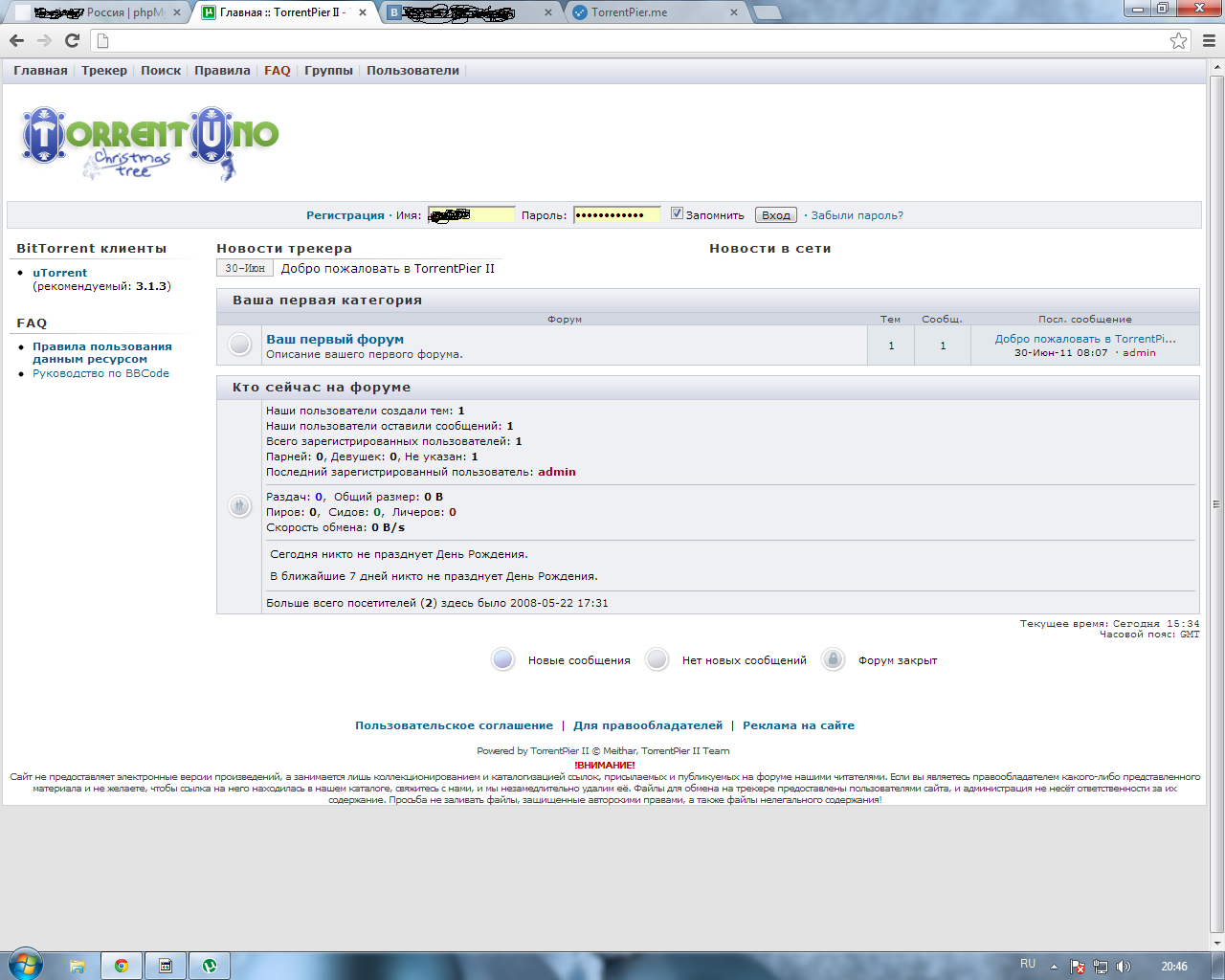The image size is (1225, 980).
Task: Open Windows Start orb
Action: 26,964
